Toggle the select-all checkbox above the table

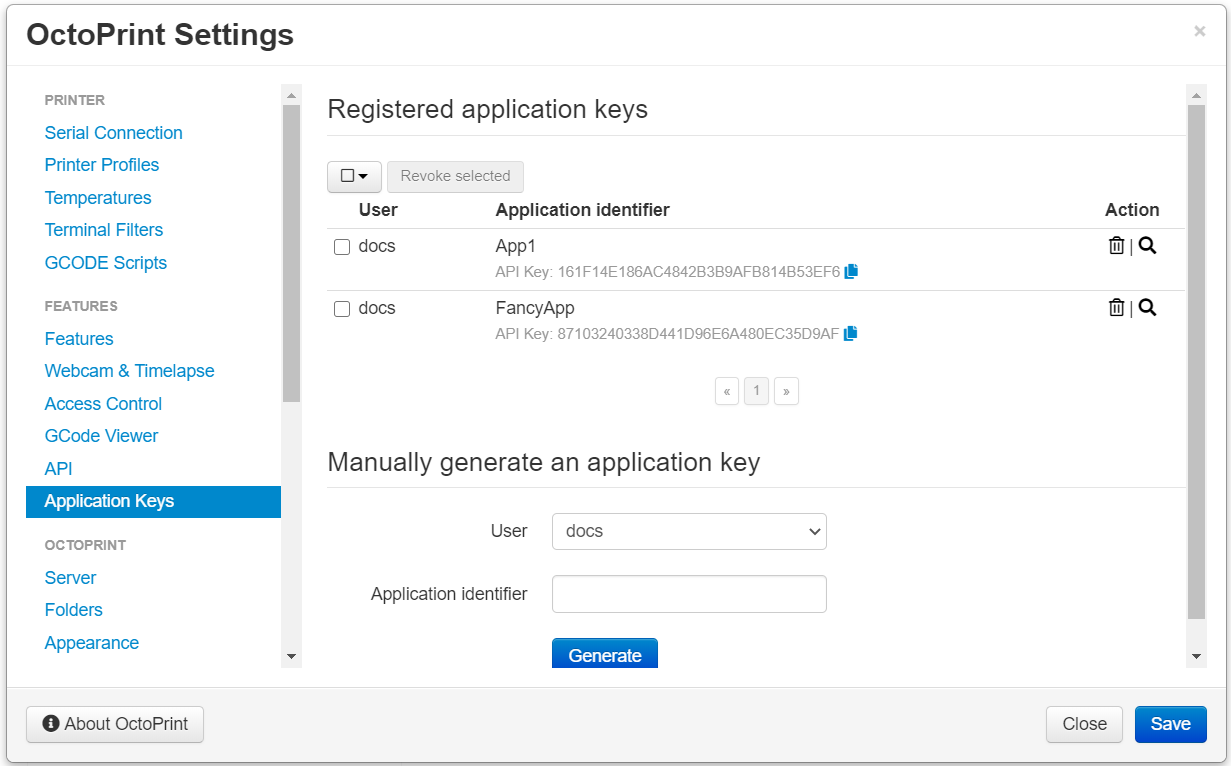click(x=347, y=176)
